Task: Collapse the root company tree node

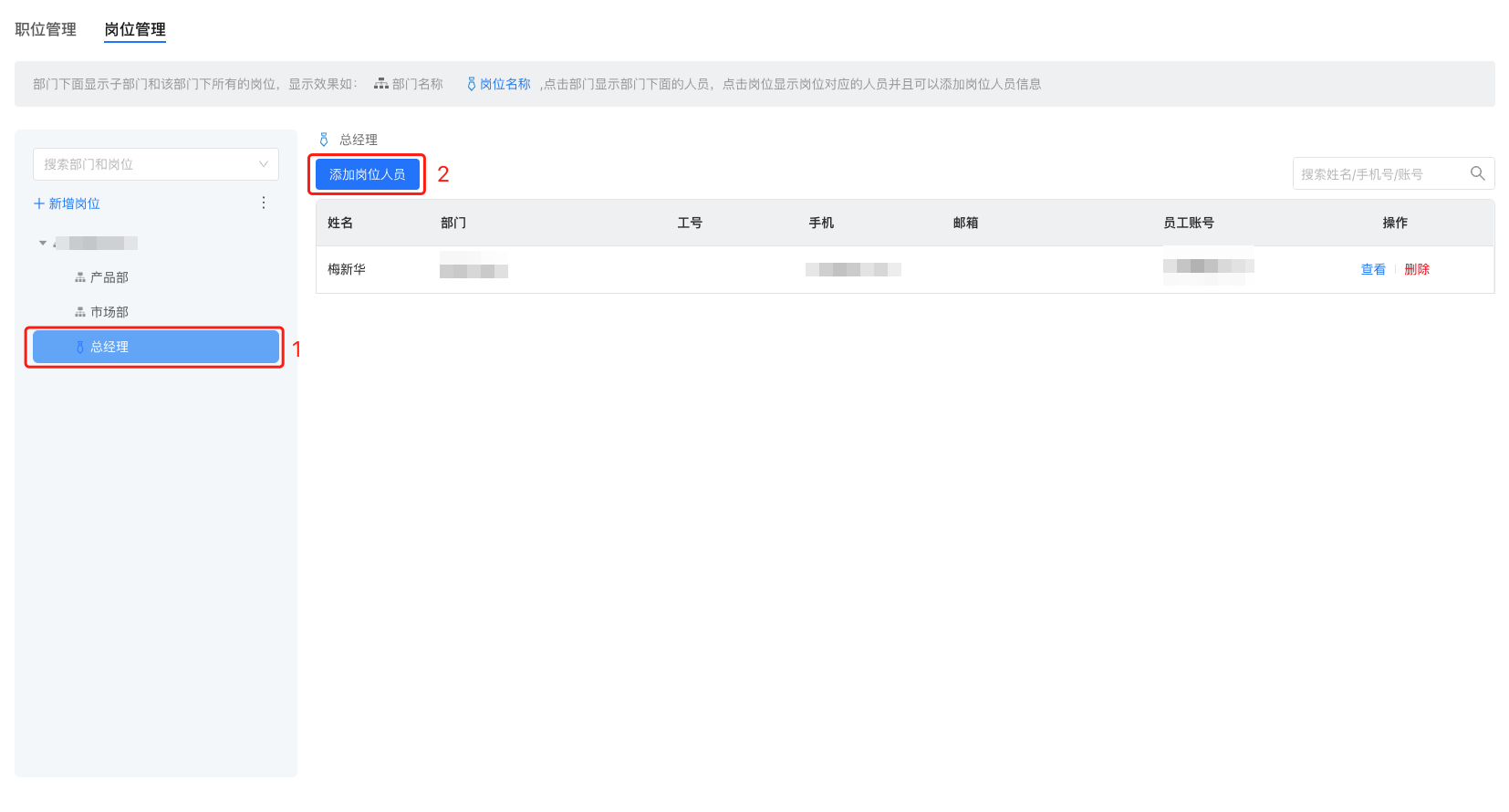Action: (x=43, y=243)
